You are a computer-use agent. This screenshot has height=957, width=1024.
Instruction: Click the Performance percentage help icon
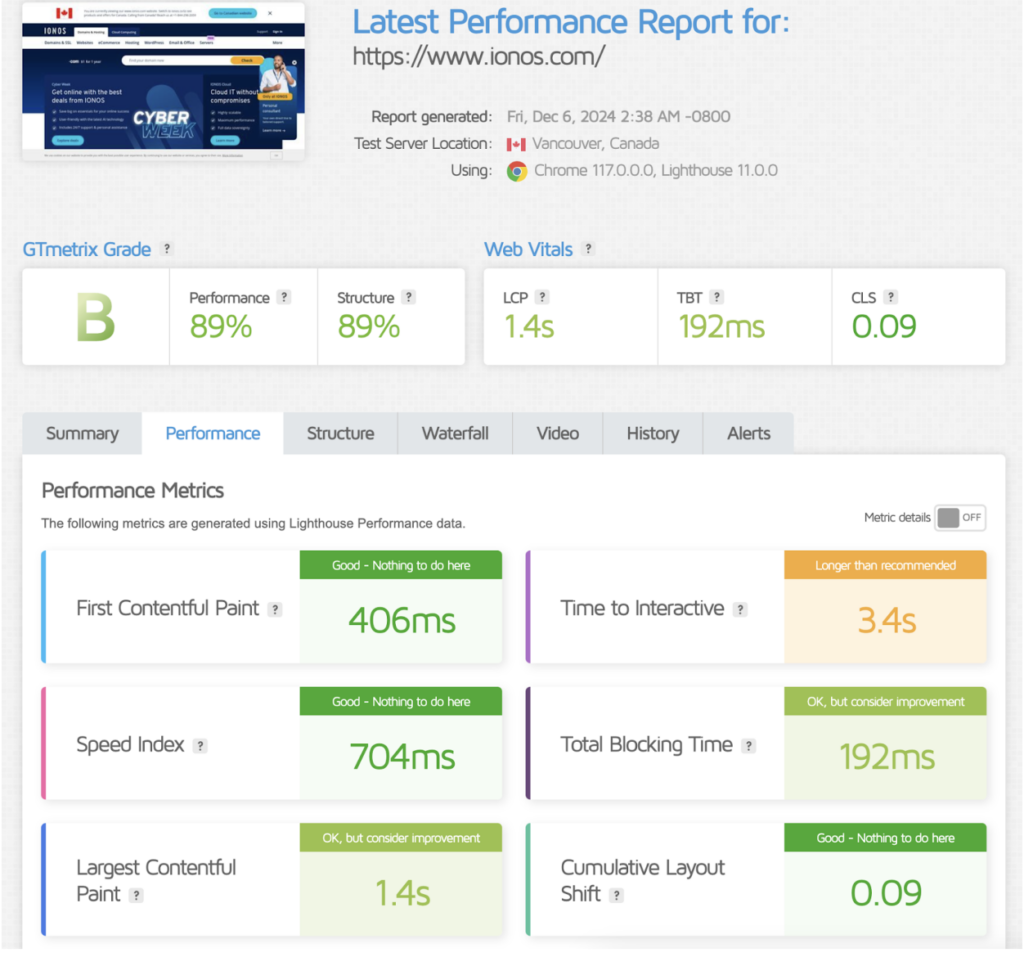click(x=284, y=296)
